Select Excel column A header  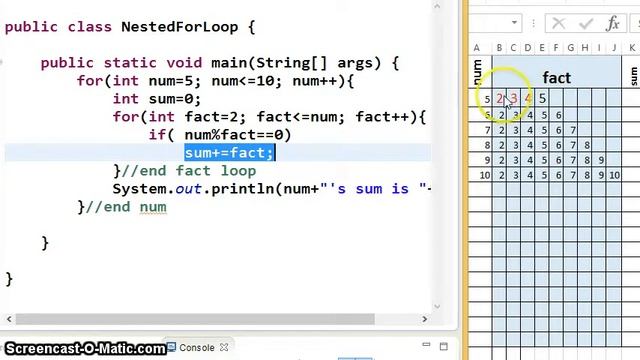477,48
